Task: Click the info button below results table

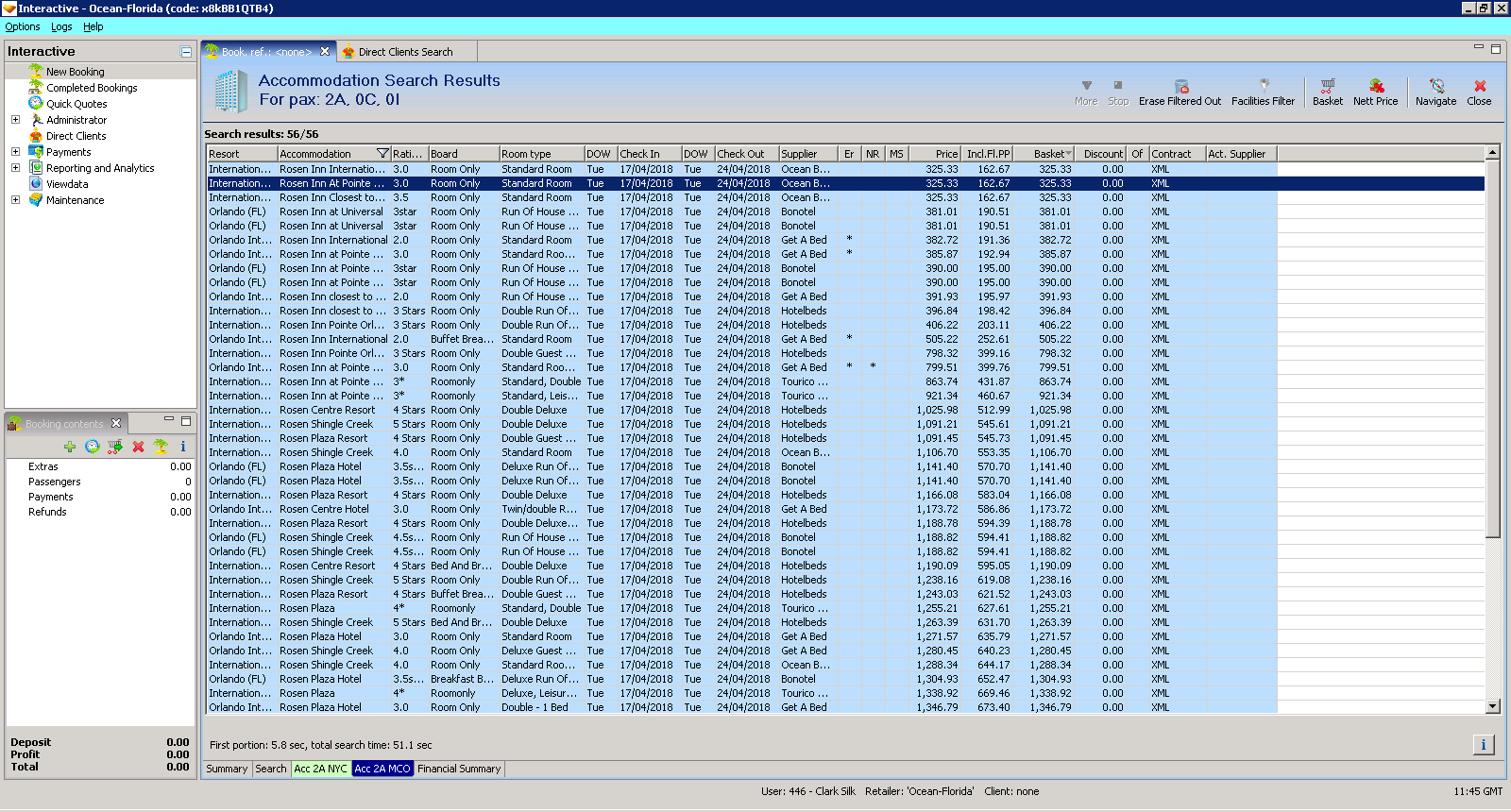Action: click(x=1483, y=745)
